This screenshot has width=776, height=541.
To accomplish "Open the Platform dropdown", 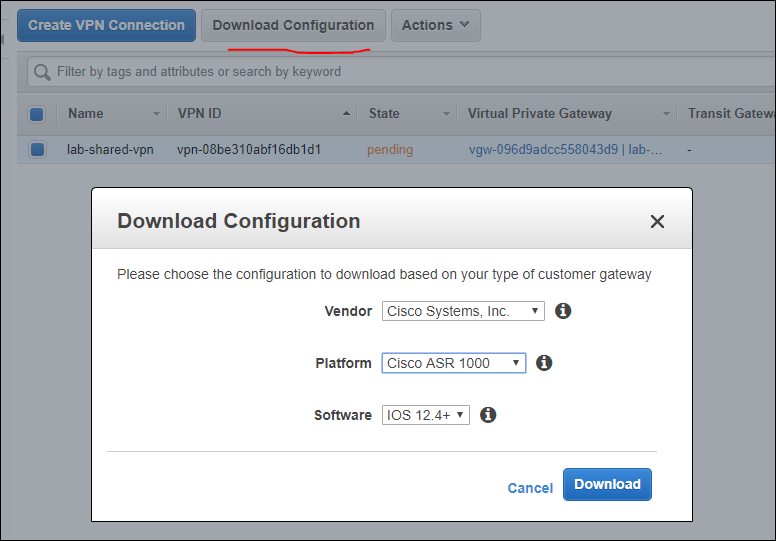I will 454,363.
